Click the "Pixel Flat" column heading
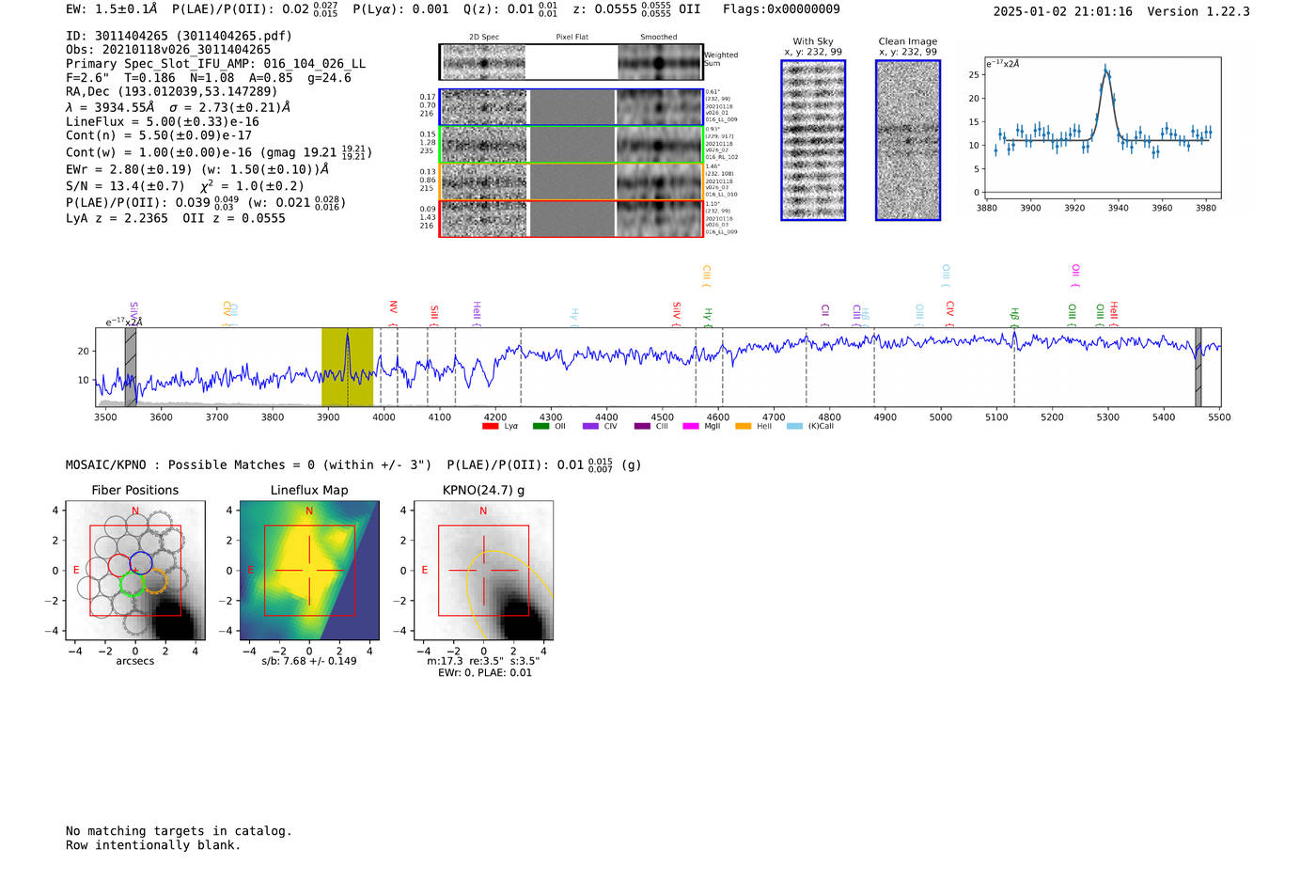Screen dimensions: 1316x896 [572, 38]
